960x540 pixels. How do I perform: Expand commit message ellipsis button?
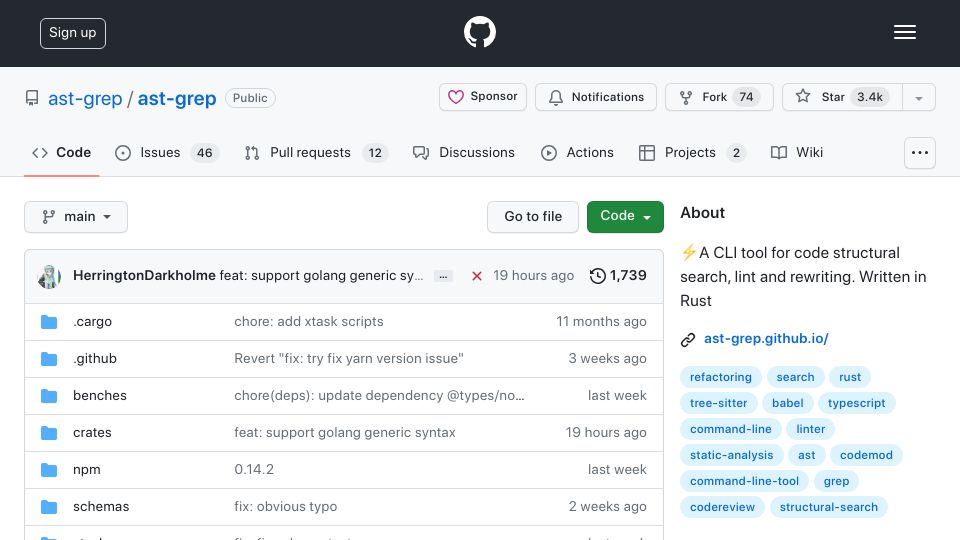[x=443, y=277]
